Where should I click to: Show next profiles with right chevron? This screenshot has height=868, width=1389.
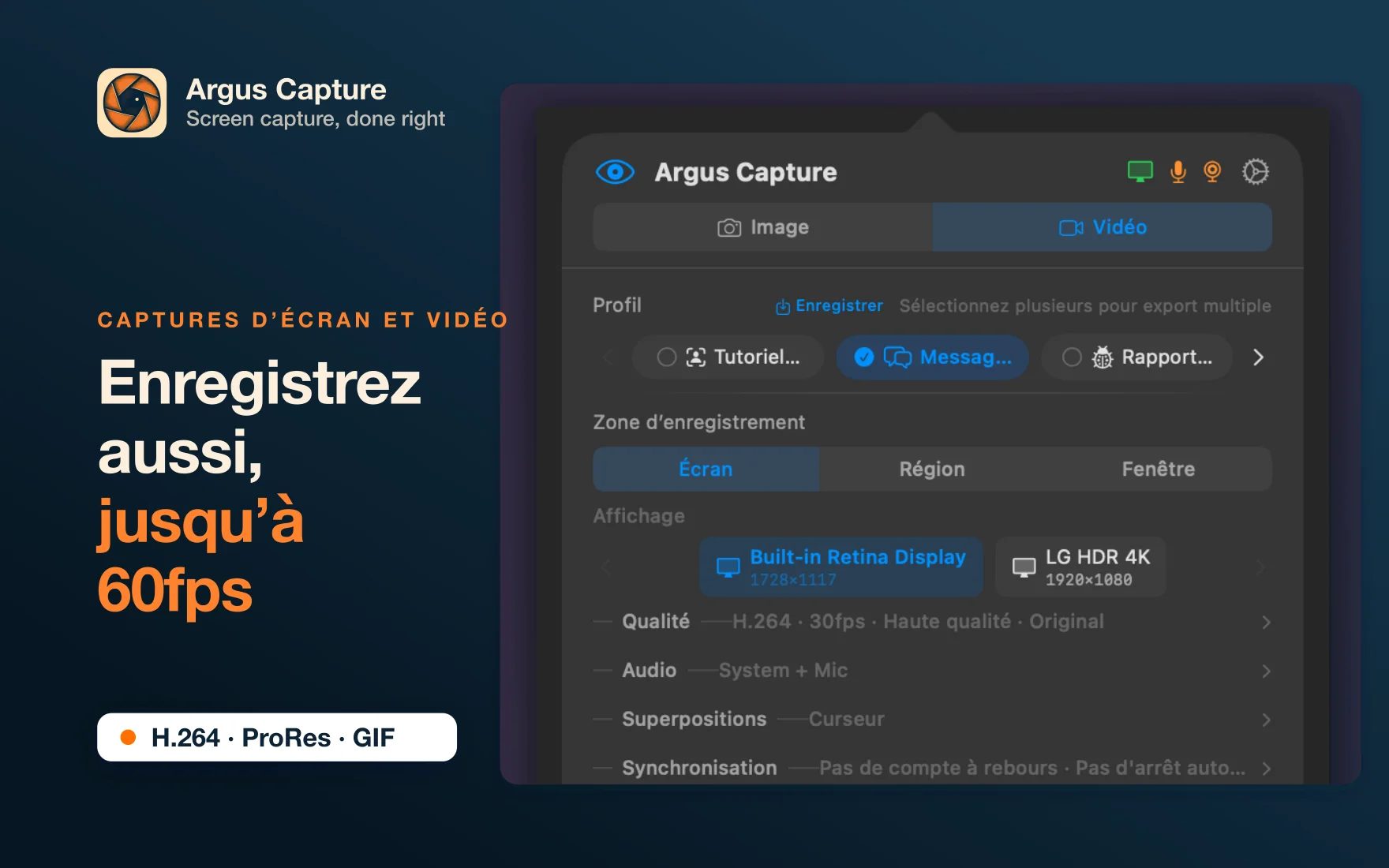pos(1258,357)
